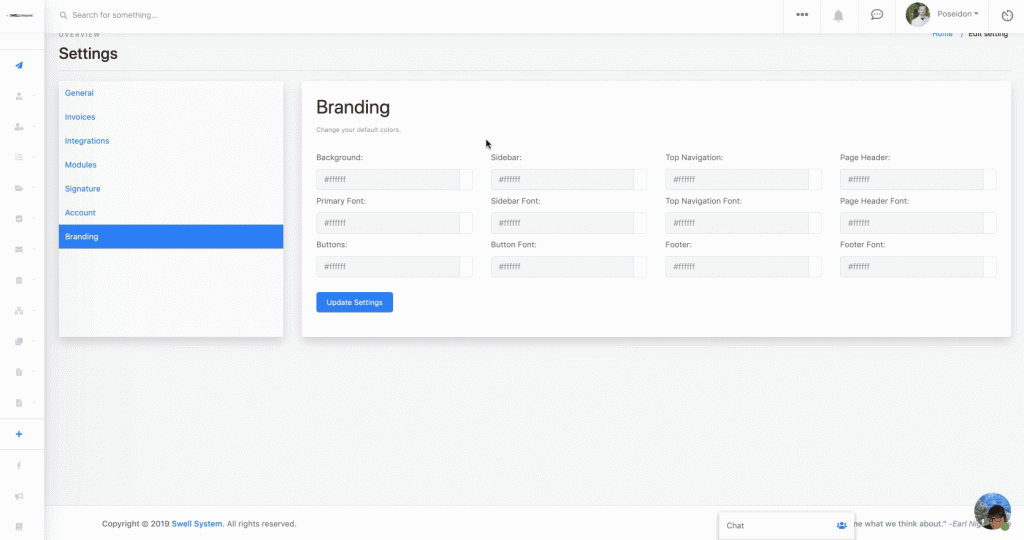Click the Sidebar color swatch
The height and width of the screenshot is (540, 1024).
(640, 180)
